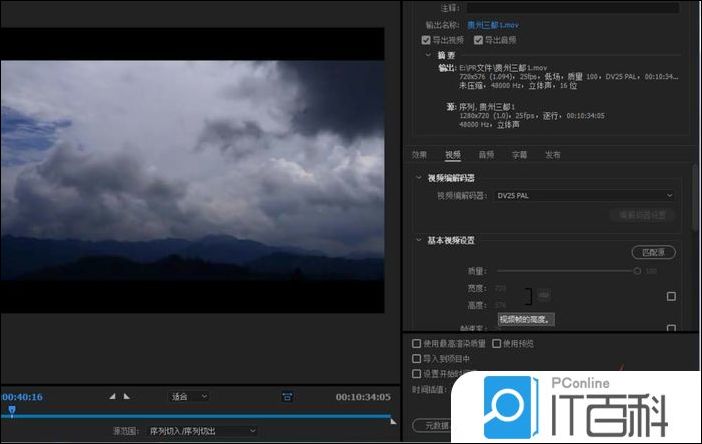The height and width of the screenshot is (444, 702).
Task: Select the 视频 tab
Action: coord(453,155)
